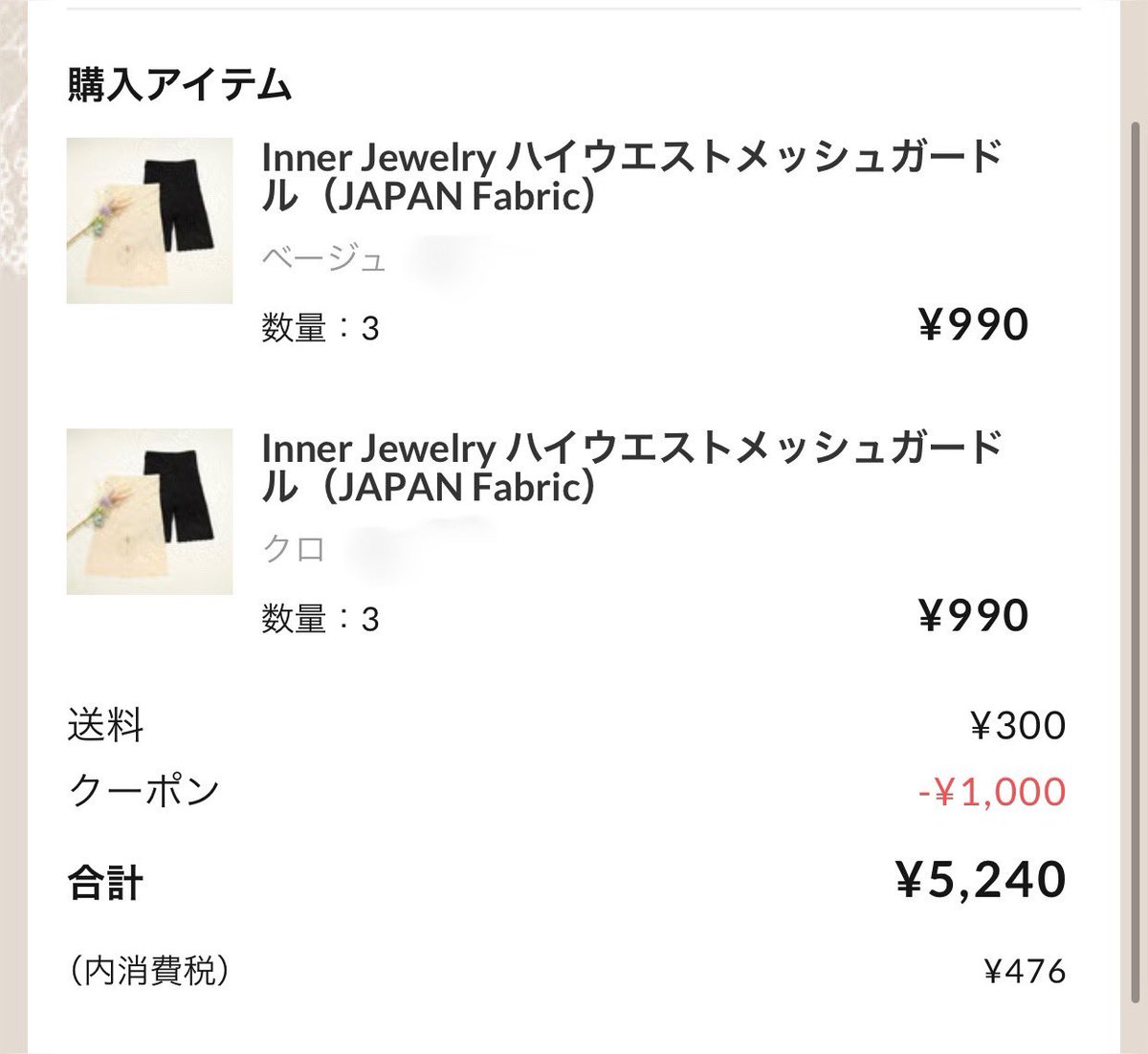1148x1054 pixels.
Task: Open the beige girdle product thumbnail
Action: tap(149, 221)
